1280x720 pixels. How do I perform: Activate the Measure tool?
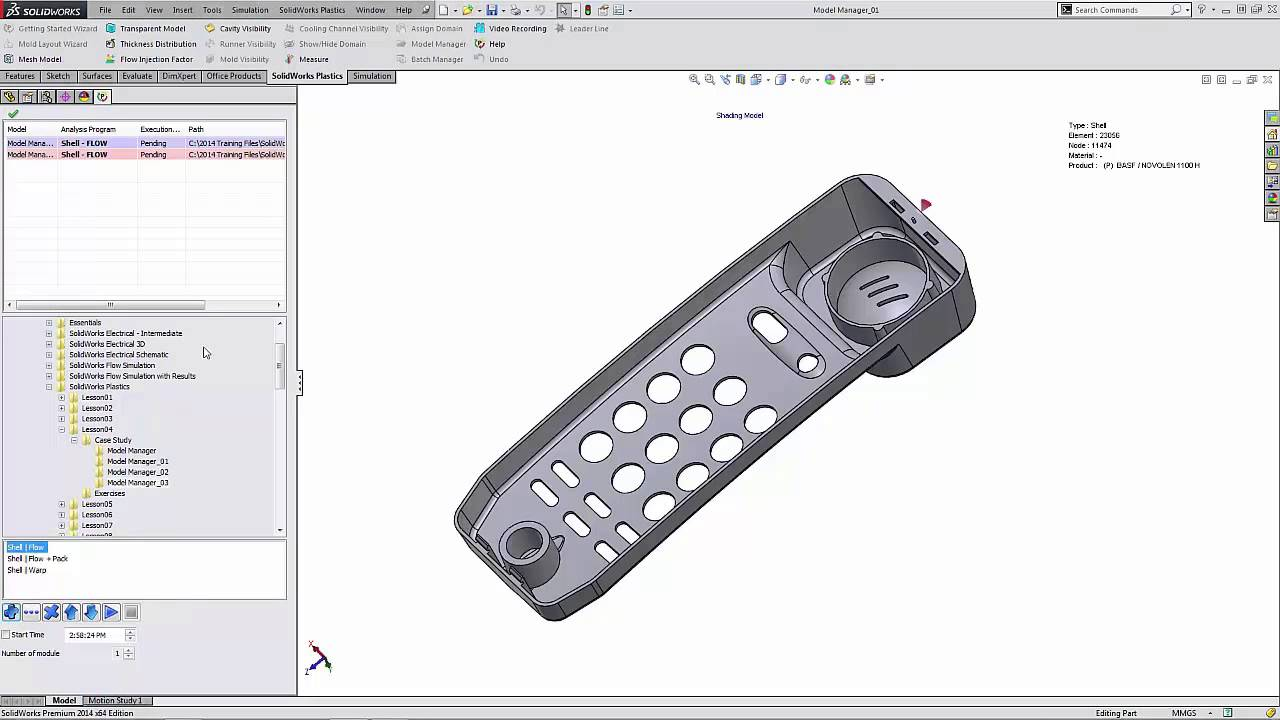click(x=306, y=59)
